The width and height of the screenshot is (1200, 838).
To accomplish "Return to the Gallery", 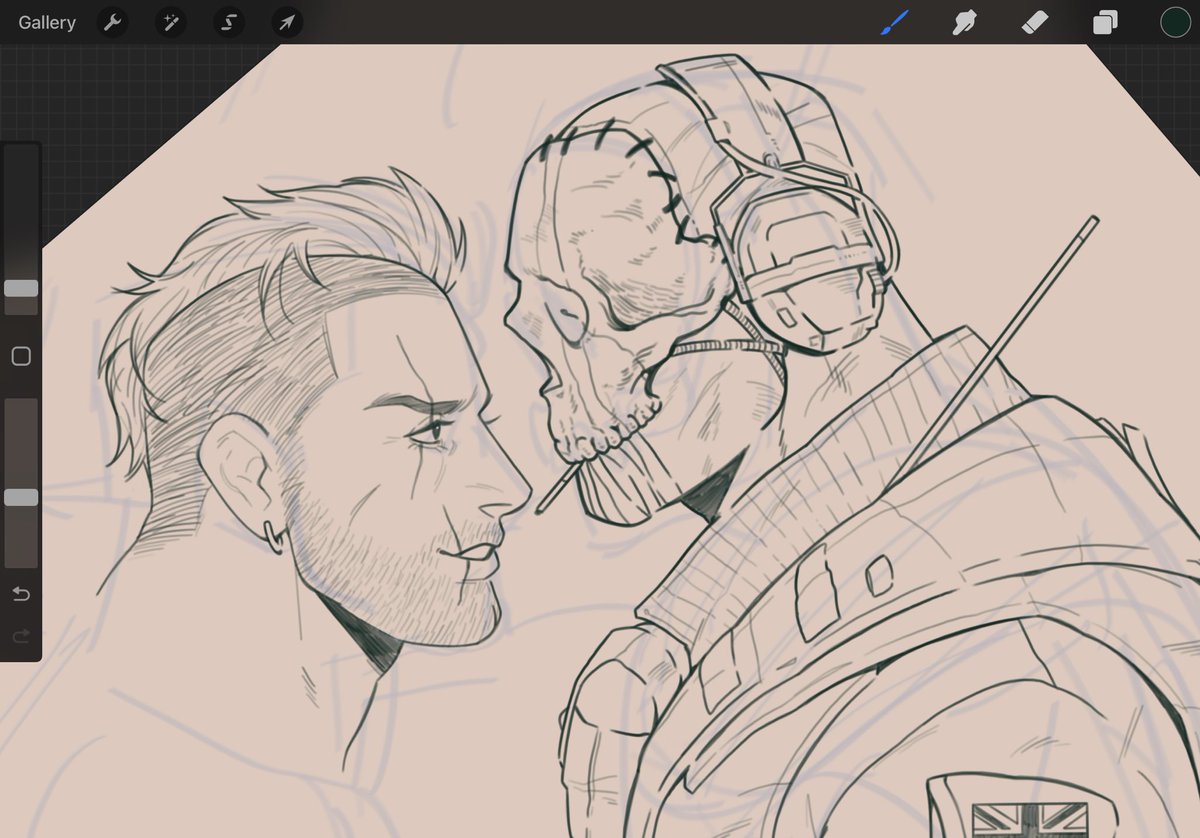I will click(x=47, y=22).
